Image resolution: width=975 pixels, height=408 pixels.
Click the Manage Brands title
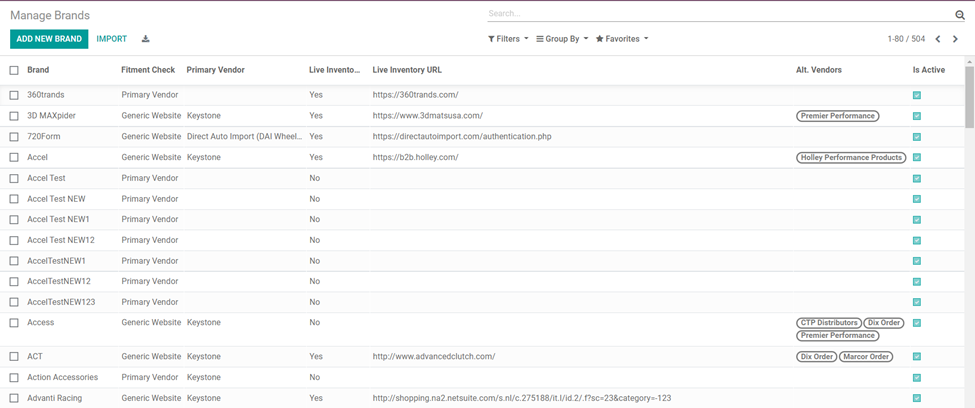coord(50,16)
